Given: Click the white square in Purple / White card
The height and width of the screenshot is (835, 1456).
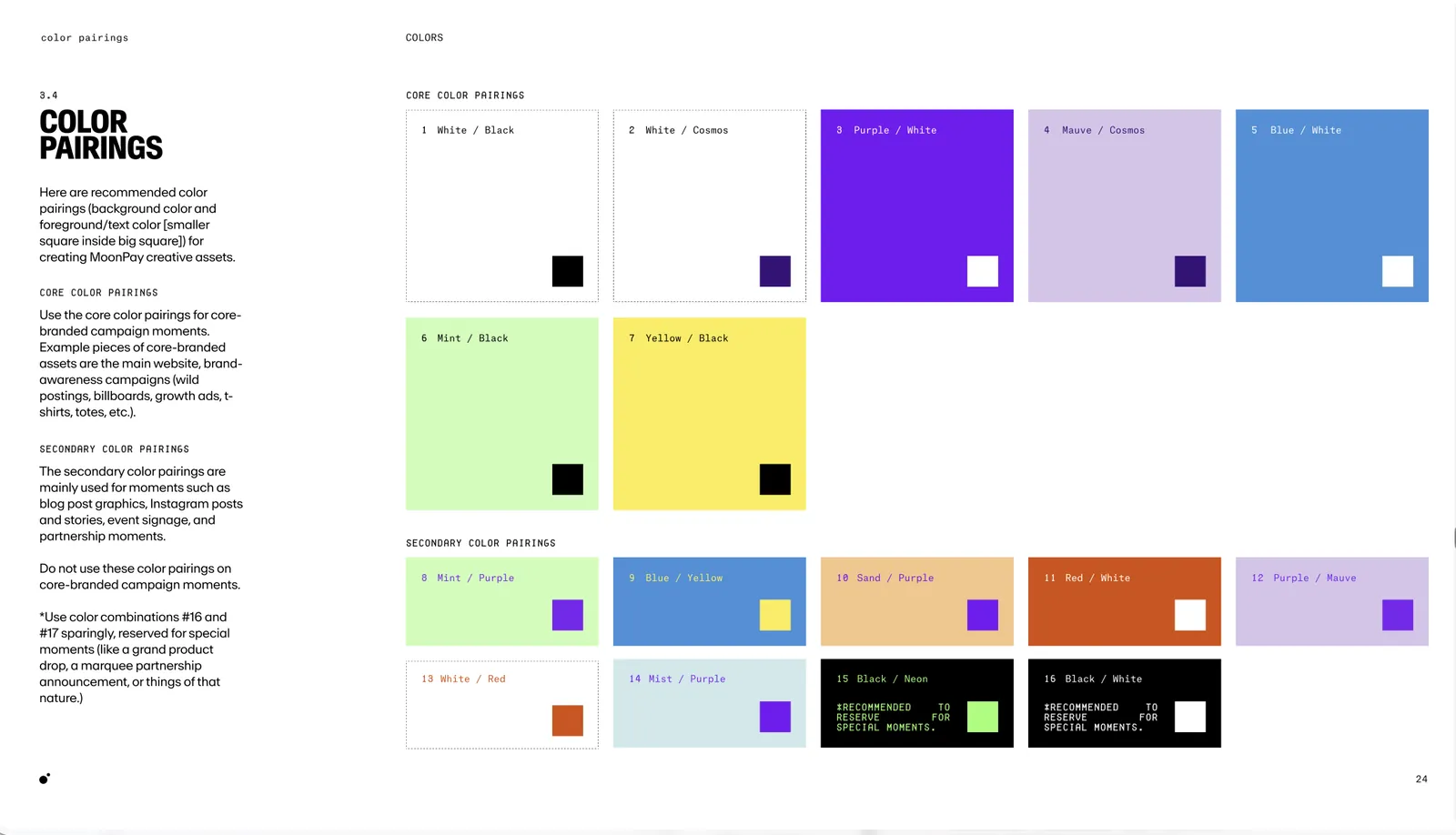Looking at the screenshot, I should [x=983, y=271].
